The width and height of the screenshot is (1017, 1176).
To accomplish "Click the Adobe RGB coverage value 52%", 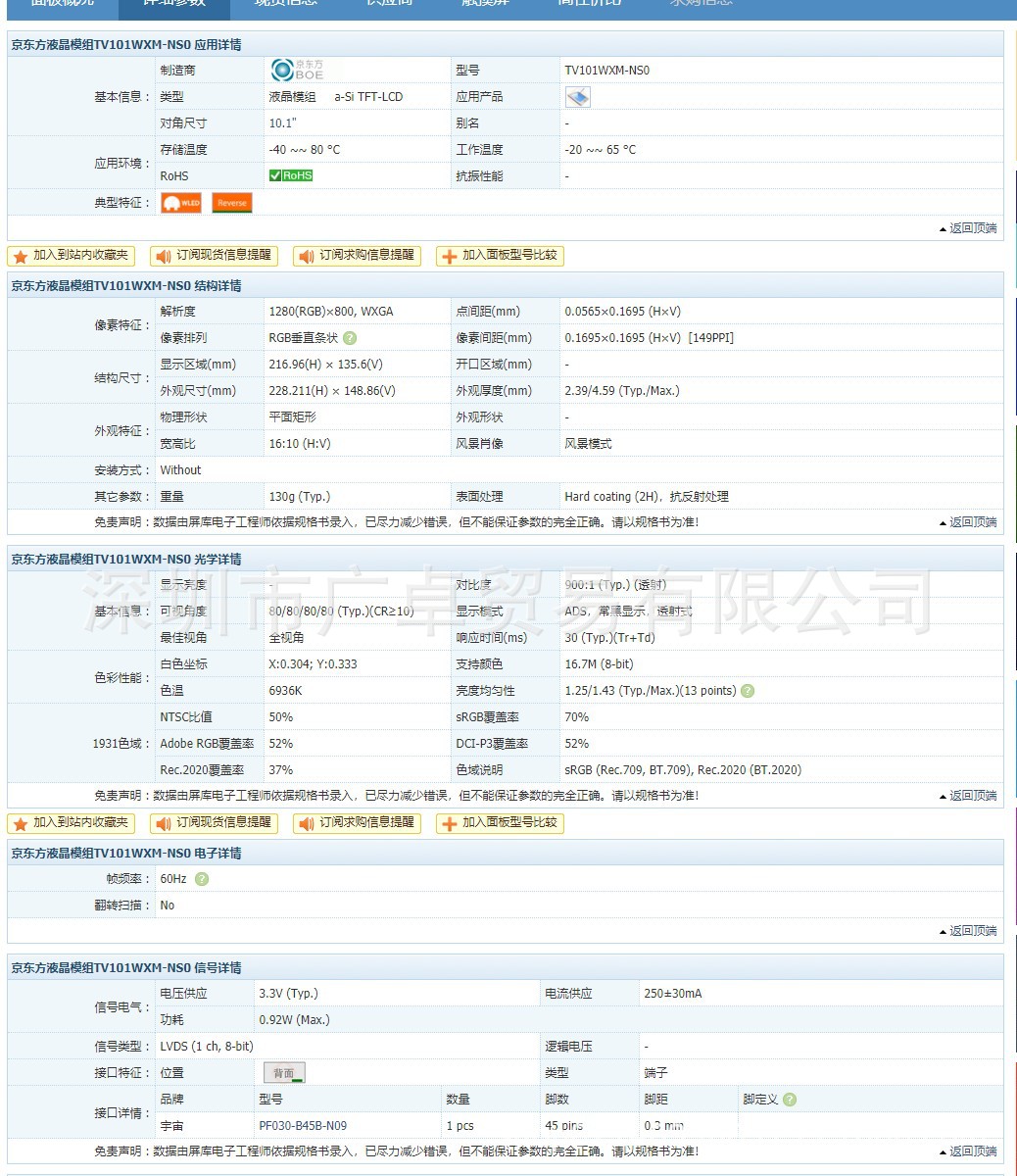I will click(x=281, y=744).
